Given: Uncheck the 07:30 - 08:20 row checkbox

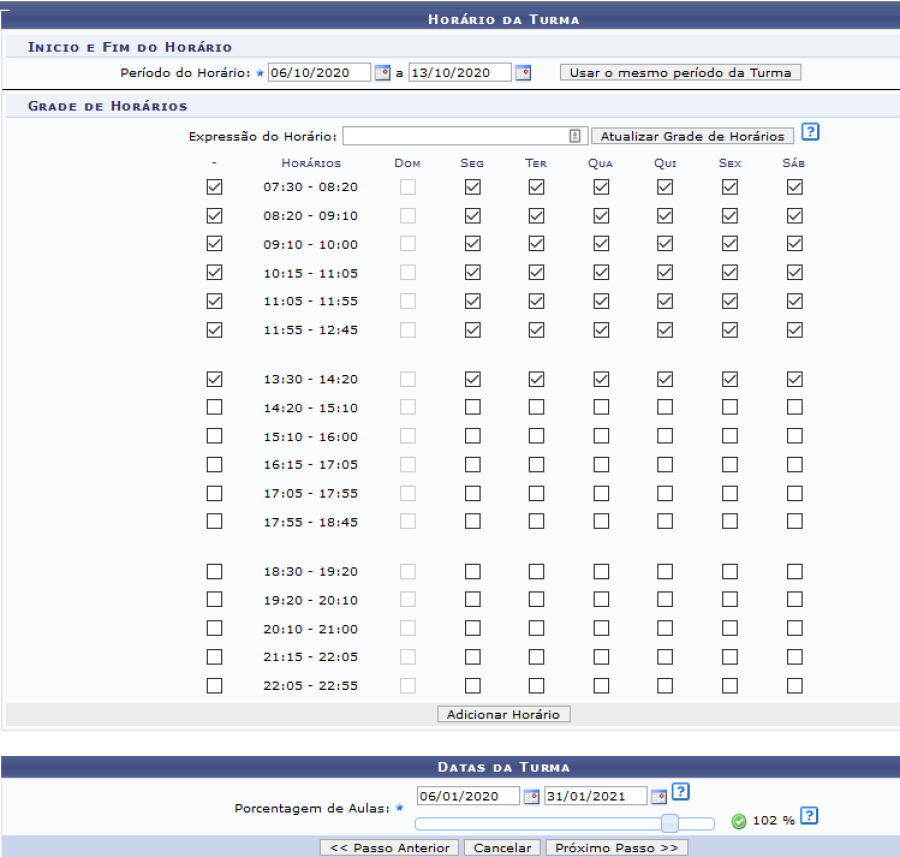Looking at the screenshot, I should pos(214,187).
